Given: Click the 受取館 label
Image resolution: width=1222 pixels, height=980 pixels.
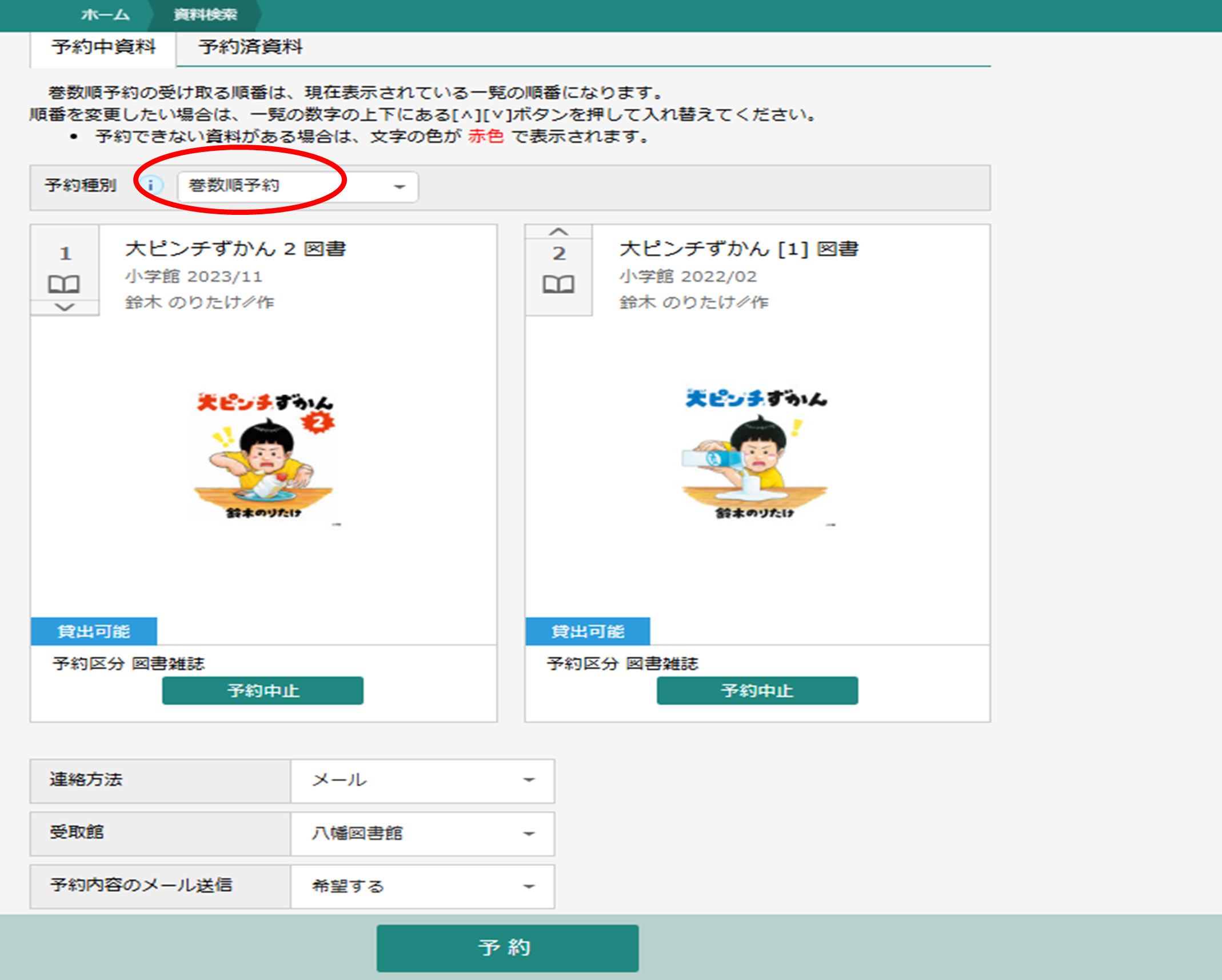Looking at the screenshot, I should [x=77, y=832].
